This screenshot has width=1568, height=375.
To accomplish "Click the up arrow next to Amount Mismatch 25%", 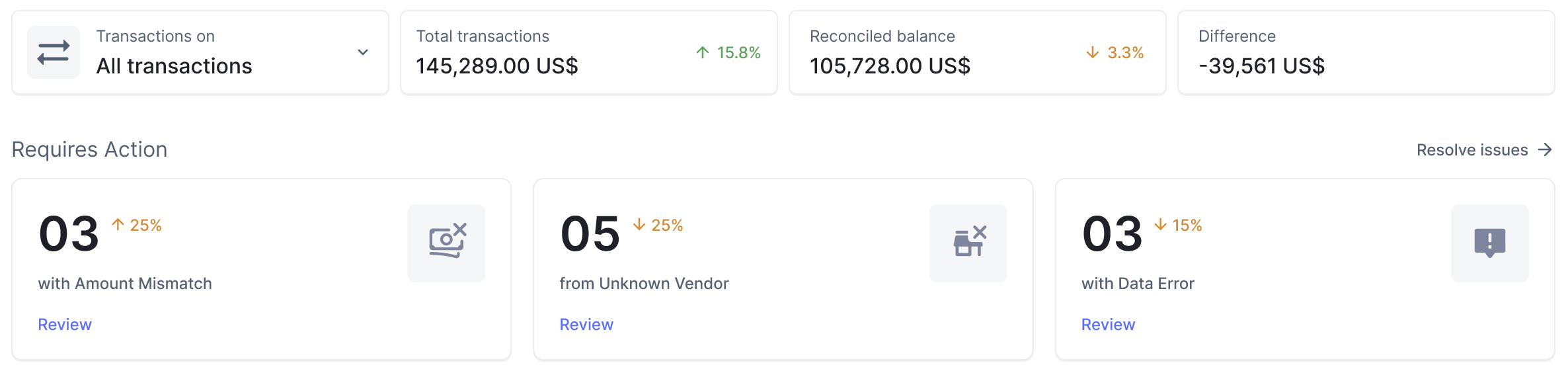I will [x=118, y=225].
